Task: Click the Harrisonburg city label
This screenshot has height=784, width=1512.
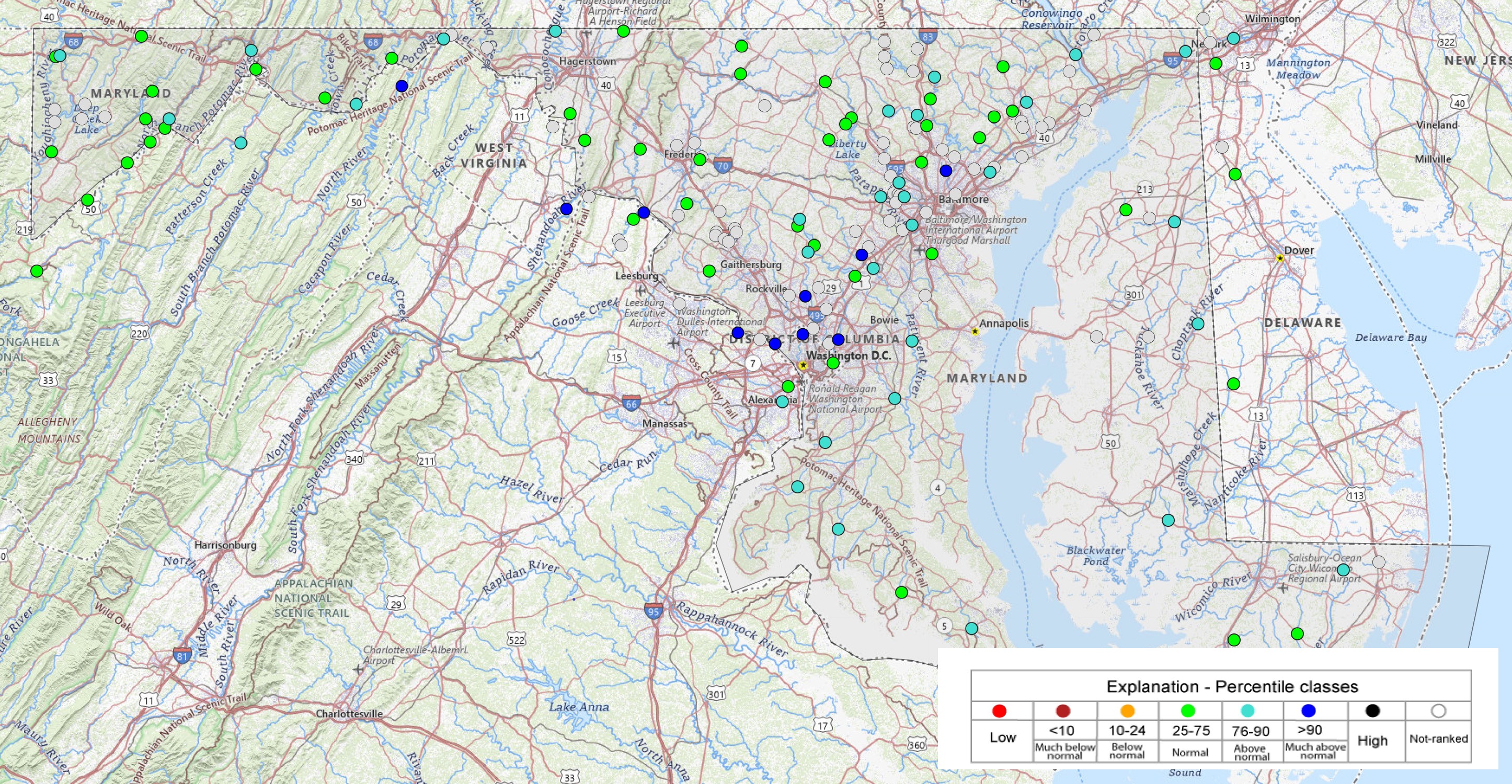Action: tap(225, 545)
